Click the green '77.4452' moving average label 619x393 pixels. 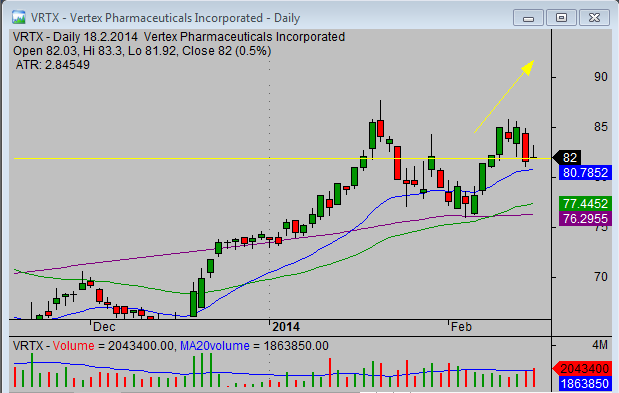[x=585, y=204]
